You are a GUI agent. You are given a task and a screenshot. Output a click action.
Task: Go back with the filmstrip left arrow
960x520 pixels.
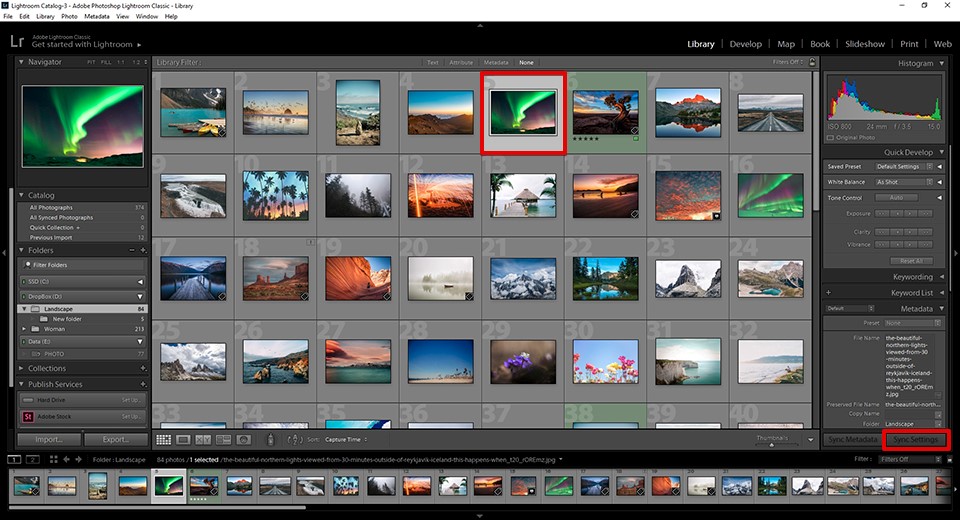coord(66,459)
